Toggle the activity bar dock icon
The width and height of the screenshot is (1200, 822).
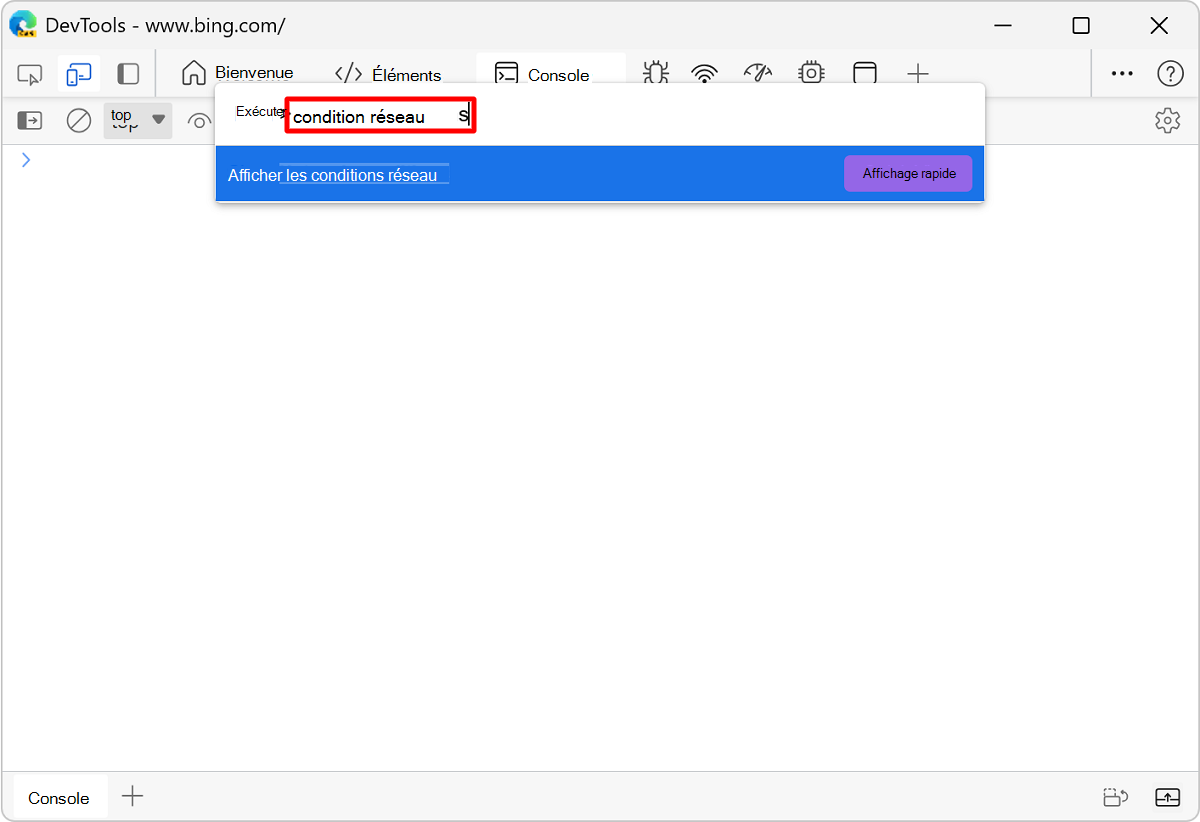pyautogui.click(x=128, y=74)
